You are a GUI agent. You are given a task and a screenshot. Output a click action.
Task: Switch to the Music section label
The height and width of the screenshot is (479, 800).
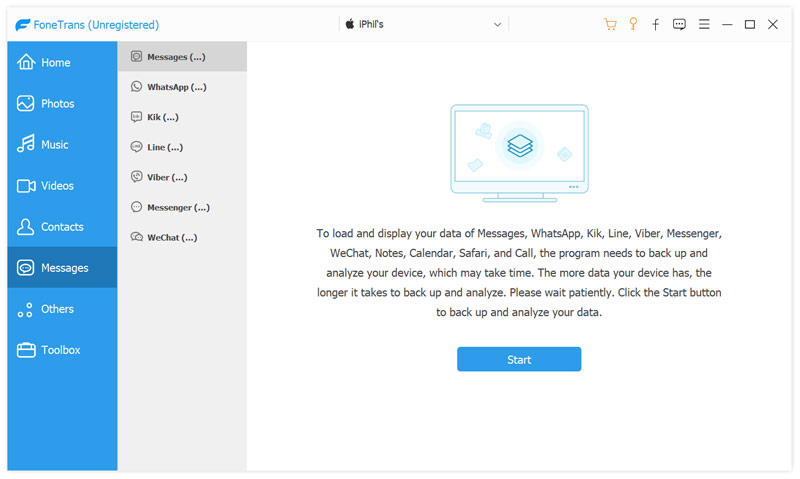point(55,145)
